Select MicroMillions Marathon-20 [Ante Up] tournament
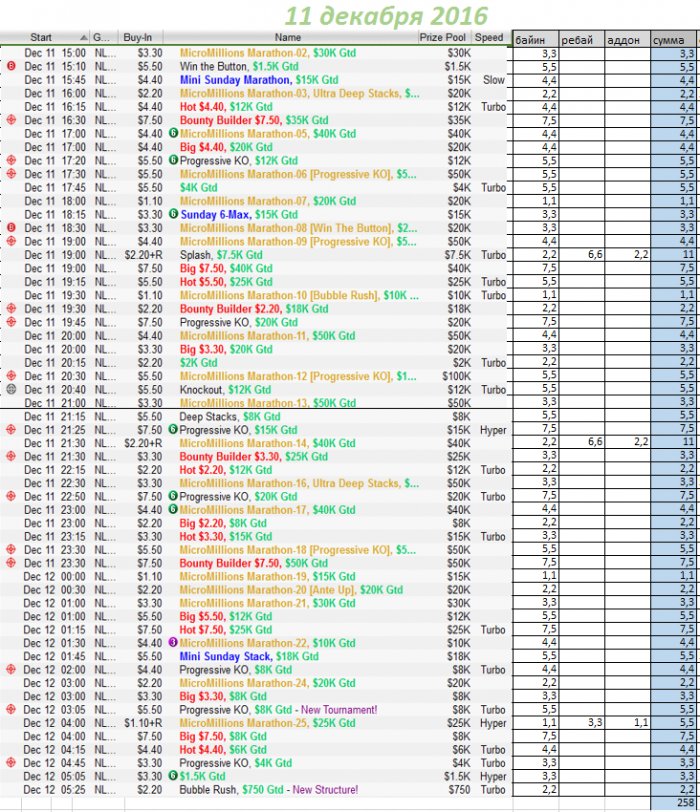 point(291,589)
